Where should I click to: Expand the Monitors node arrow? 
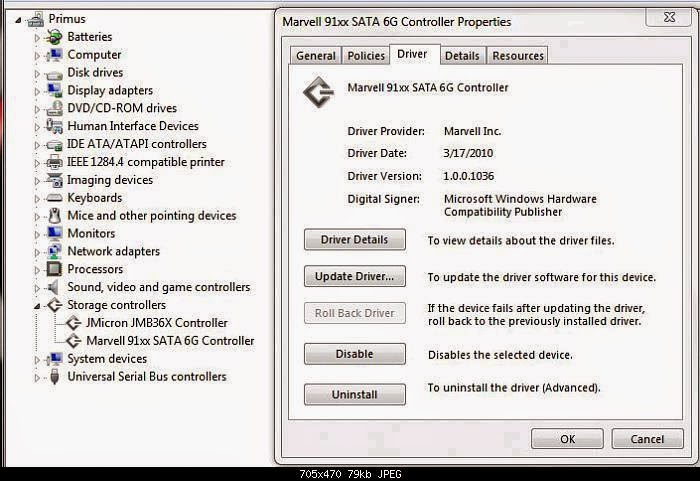click(37, 234)
